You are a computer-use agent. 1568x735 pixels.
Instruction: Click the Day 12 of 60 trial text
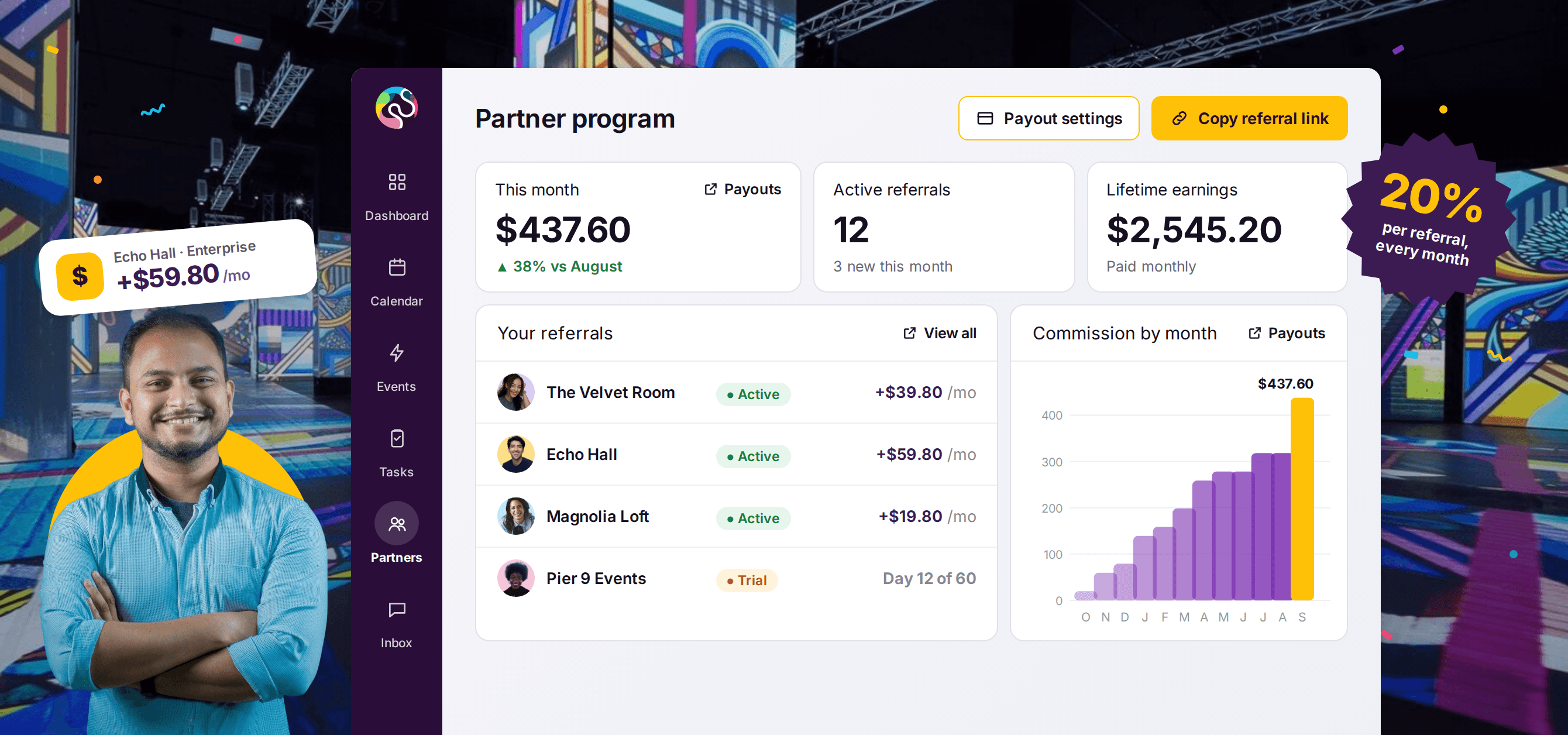930,579
